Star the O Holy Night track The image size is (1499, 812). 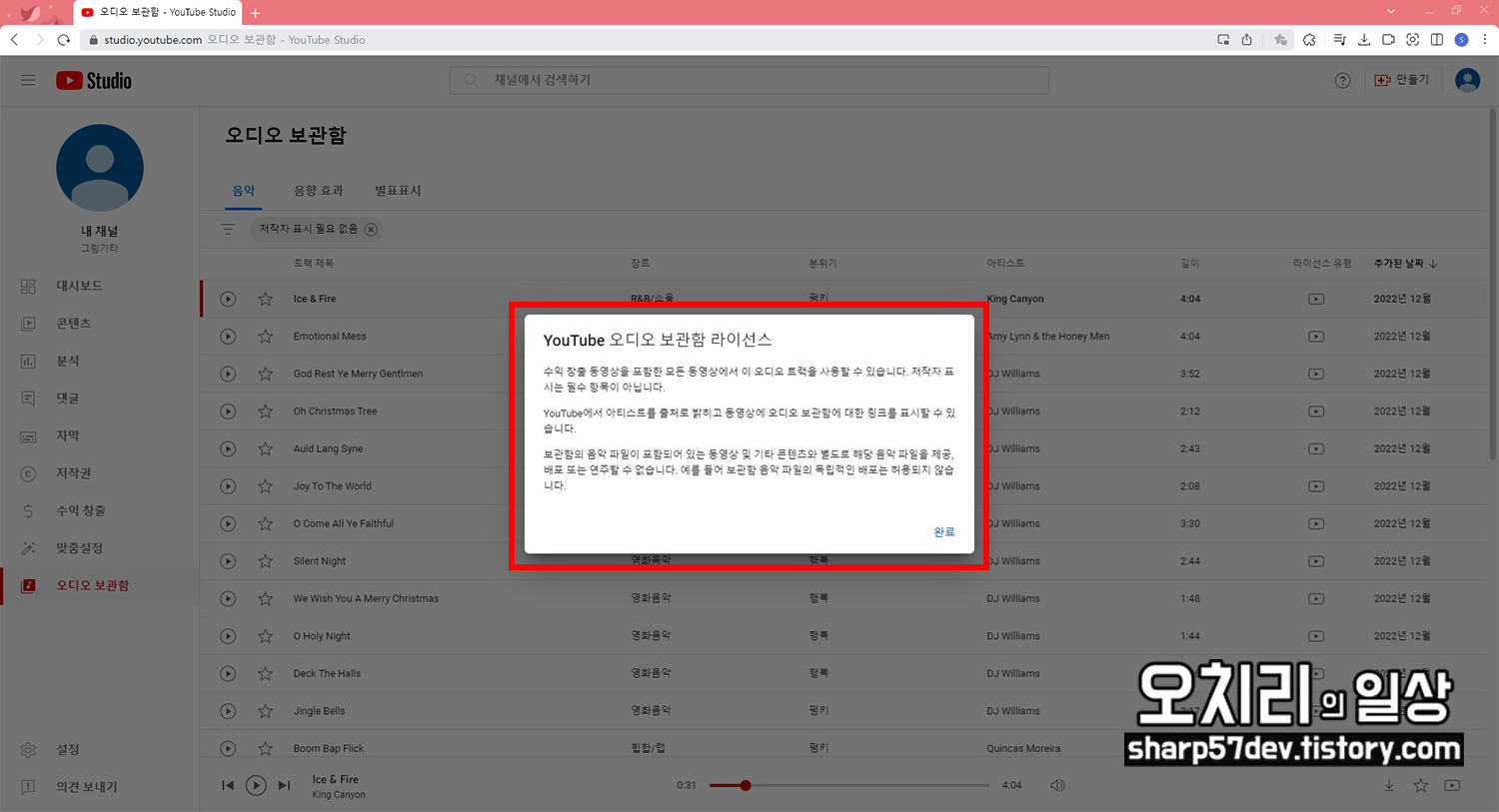coord(265,636)
